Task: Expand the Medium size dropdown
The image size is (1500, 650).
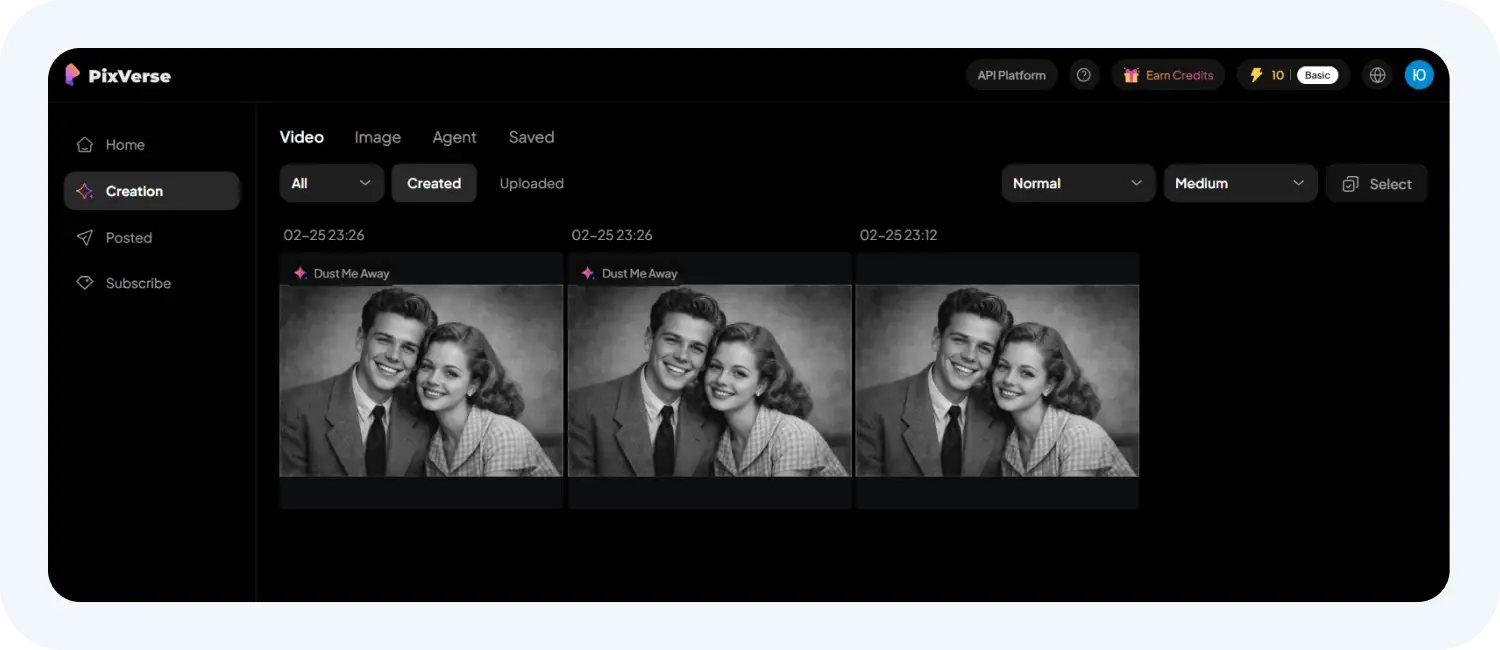Action: [x=1240, y=183]
